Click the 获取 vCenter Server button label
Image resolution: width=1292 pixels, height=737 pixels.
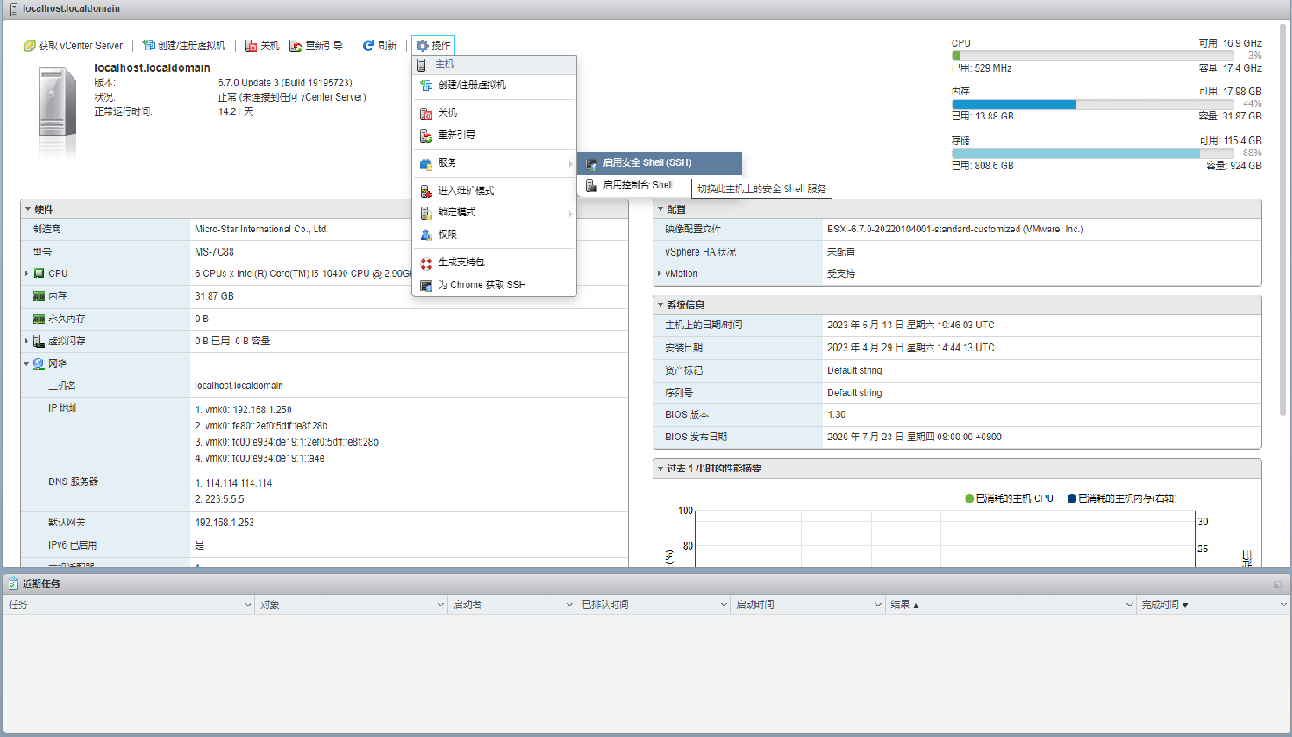tap(81, 46)
